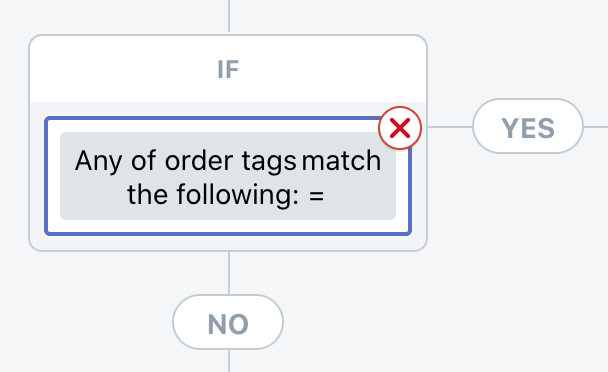
Task: Click the connector between IF block and NO
Action: click(229, 273)
